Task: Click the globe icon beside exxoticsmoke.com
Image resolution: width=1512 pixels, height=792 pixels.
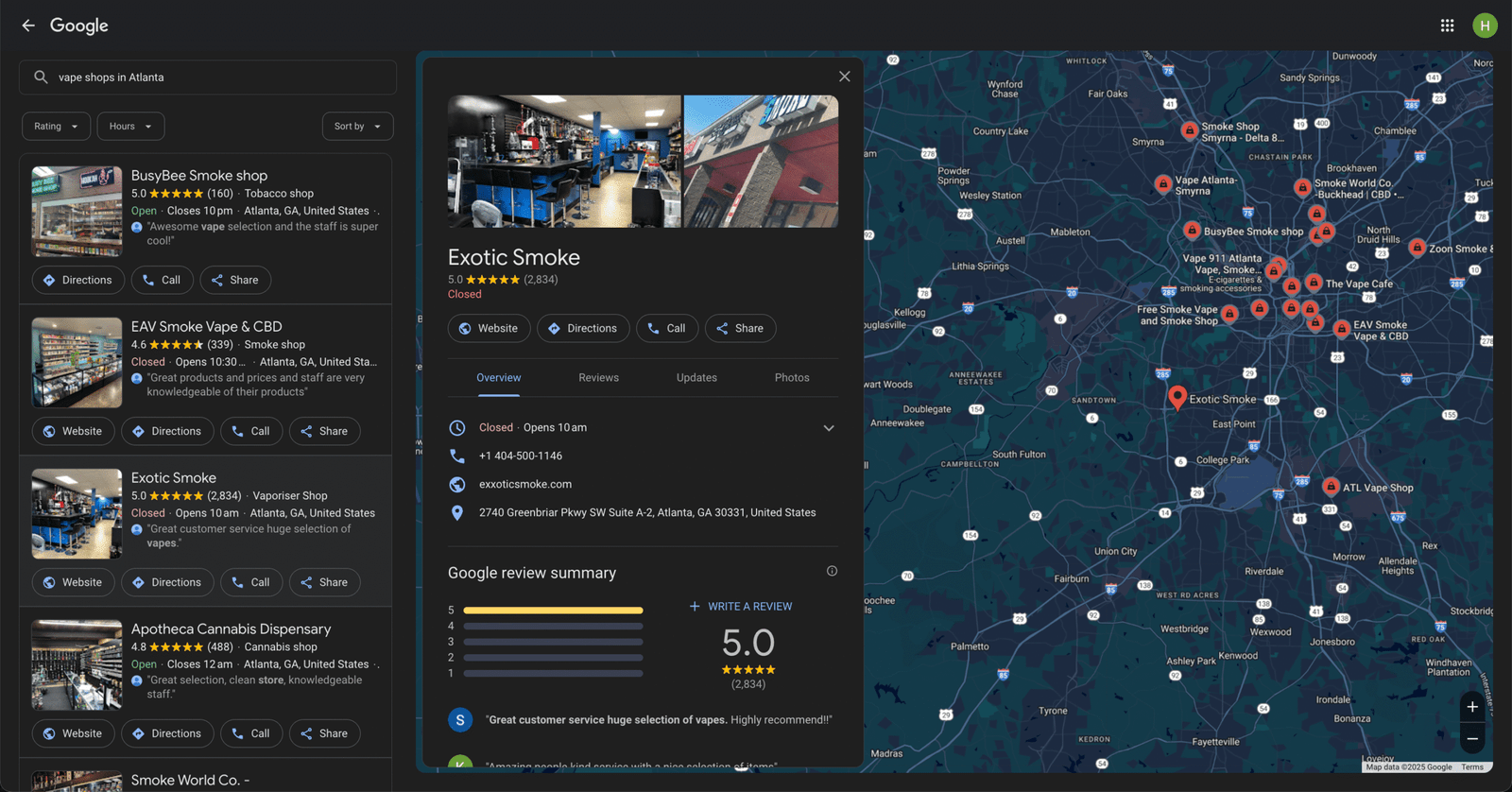Action: 457,485
